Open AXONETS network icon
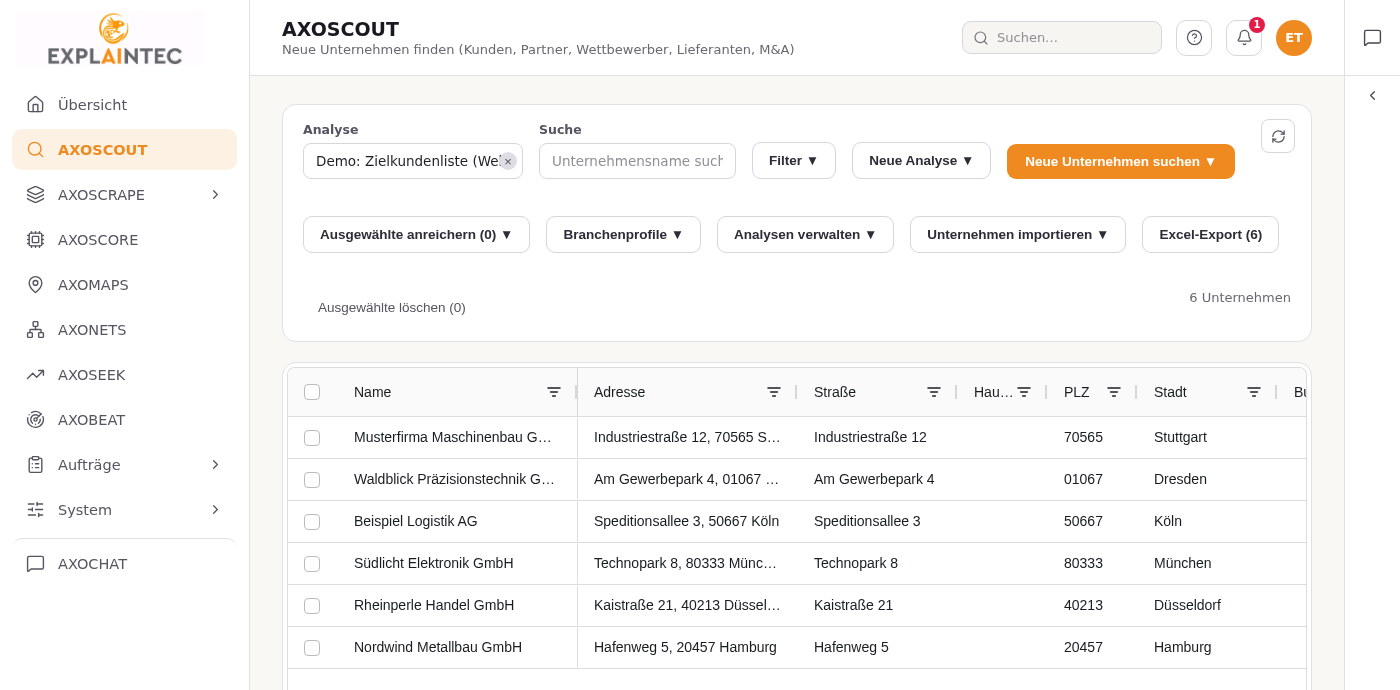This screenshot has width=1400, height=690. [35, 330]
